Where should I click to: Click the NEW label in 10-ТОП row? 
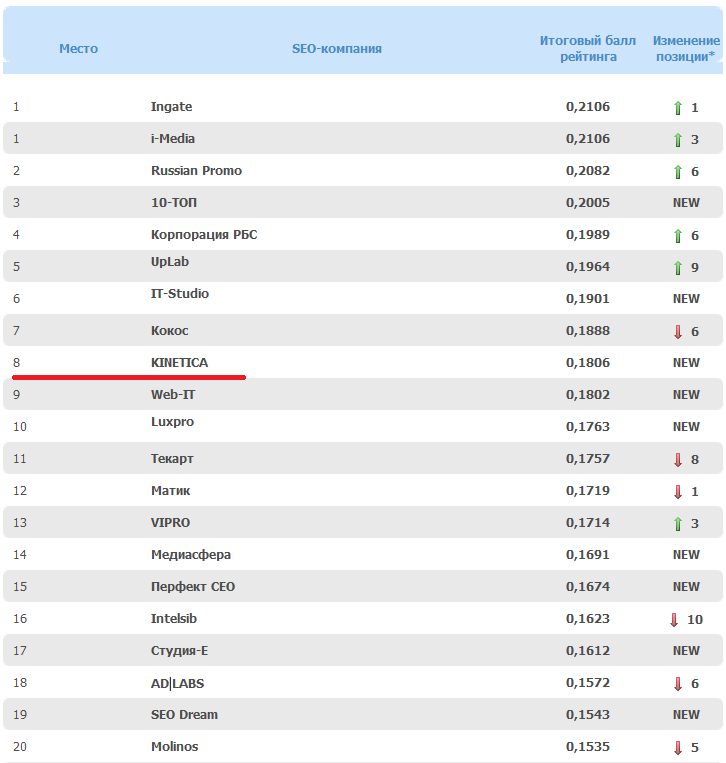point(686,203)
